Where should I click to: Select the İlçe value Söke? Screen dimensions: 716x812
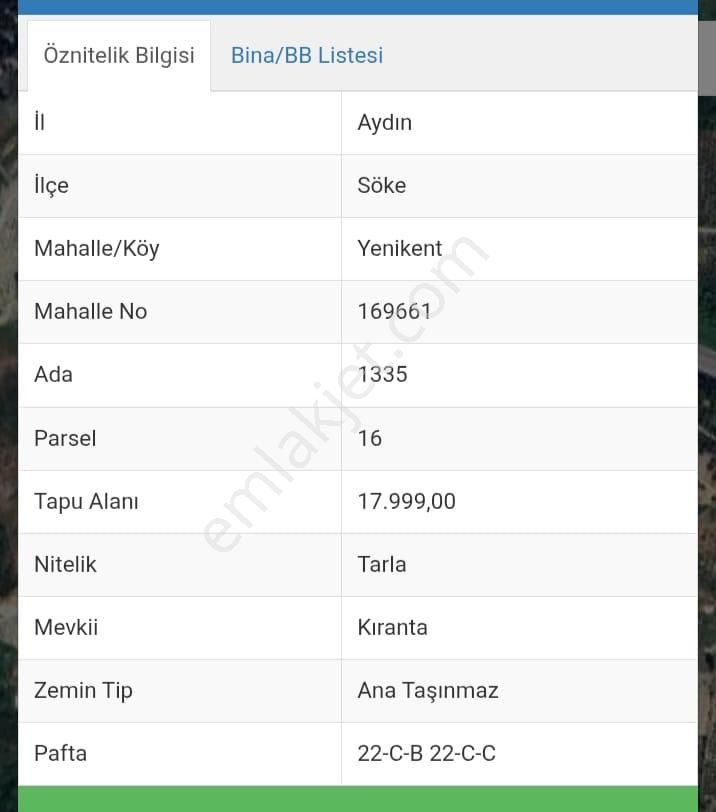coord(381,185)
